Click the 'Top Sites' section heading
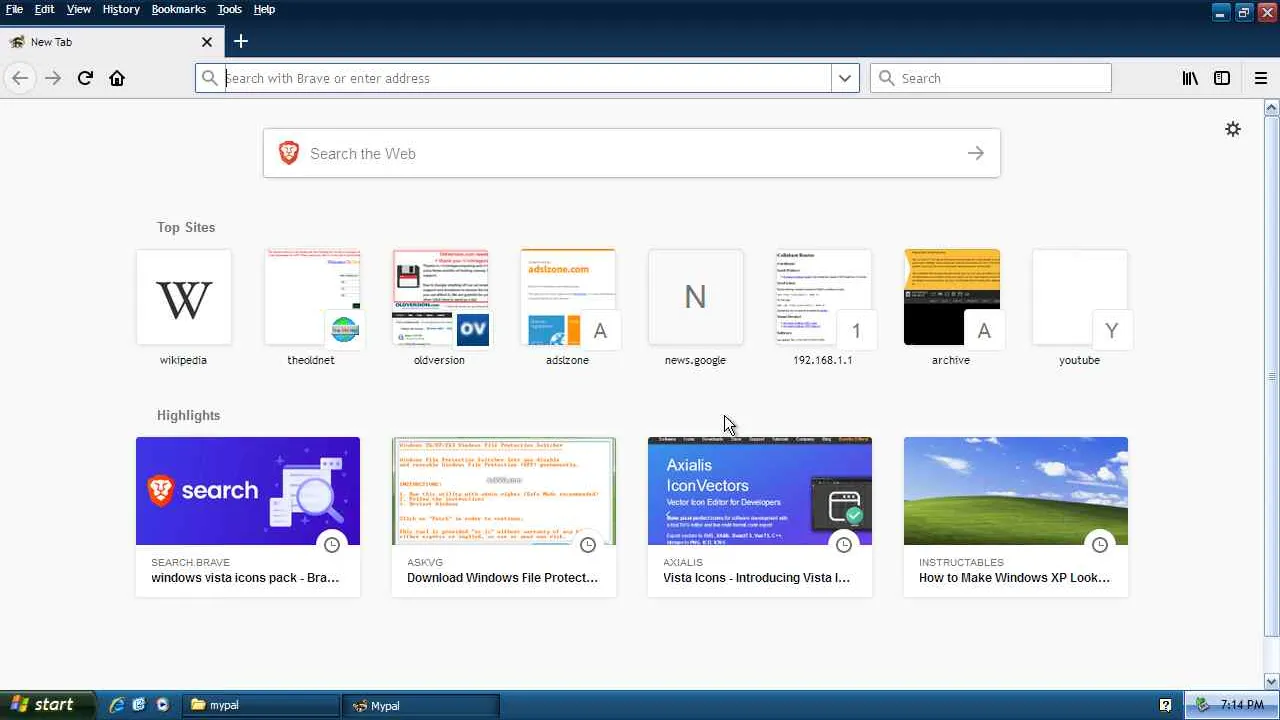The width and height of the screenshot is (1280, 720). (186, 227)
